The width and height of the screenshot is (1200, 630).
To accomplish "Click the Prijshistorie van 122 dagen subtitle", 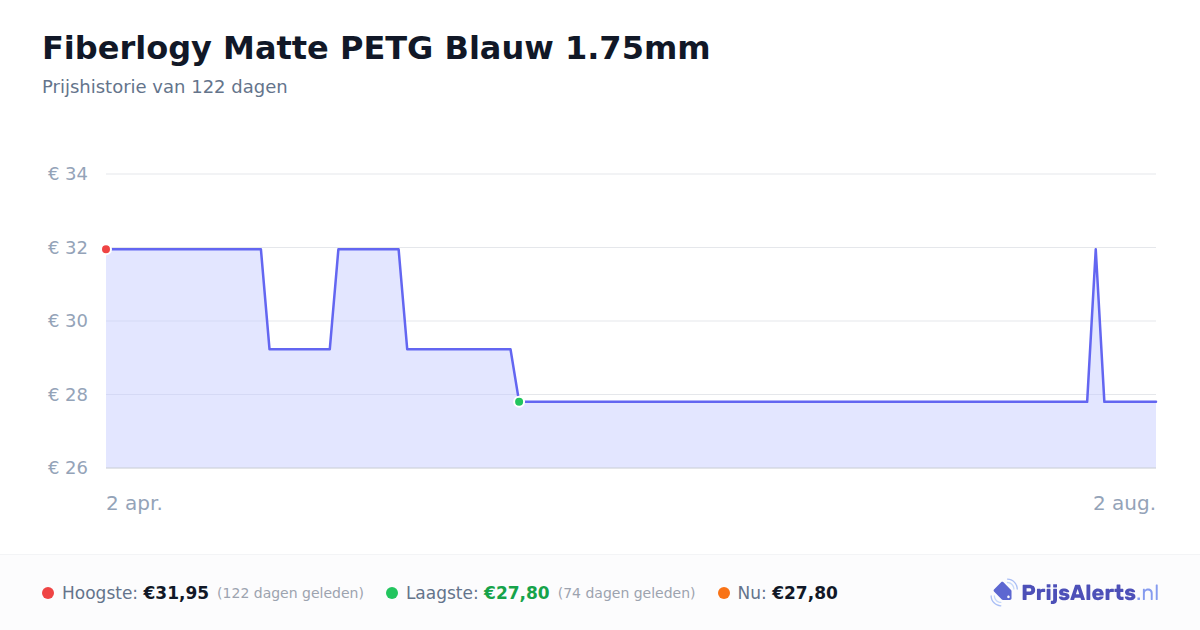I will (x=165, y=87).
